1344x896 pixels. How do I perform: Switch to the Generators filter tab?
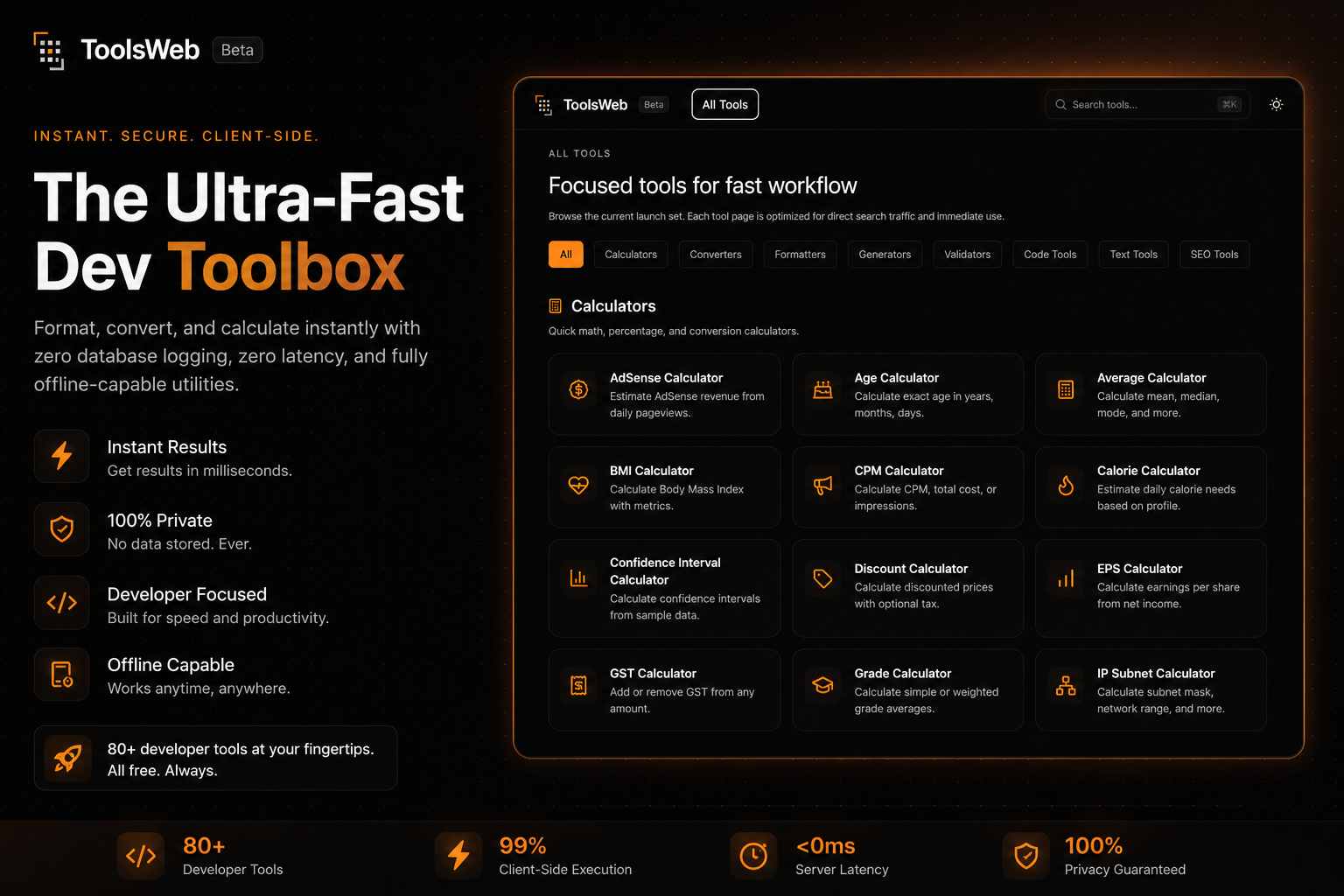885,255
